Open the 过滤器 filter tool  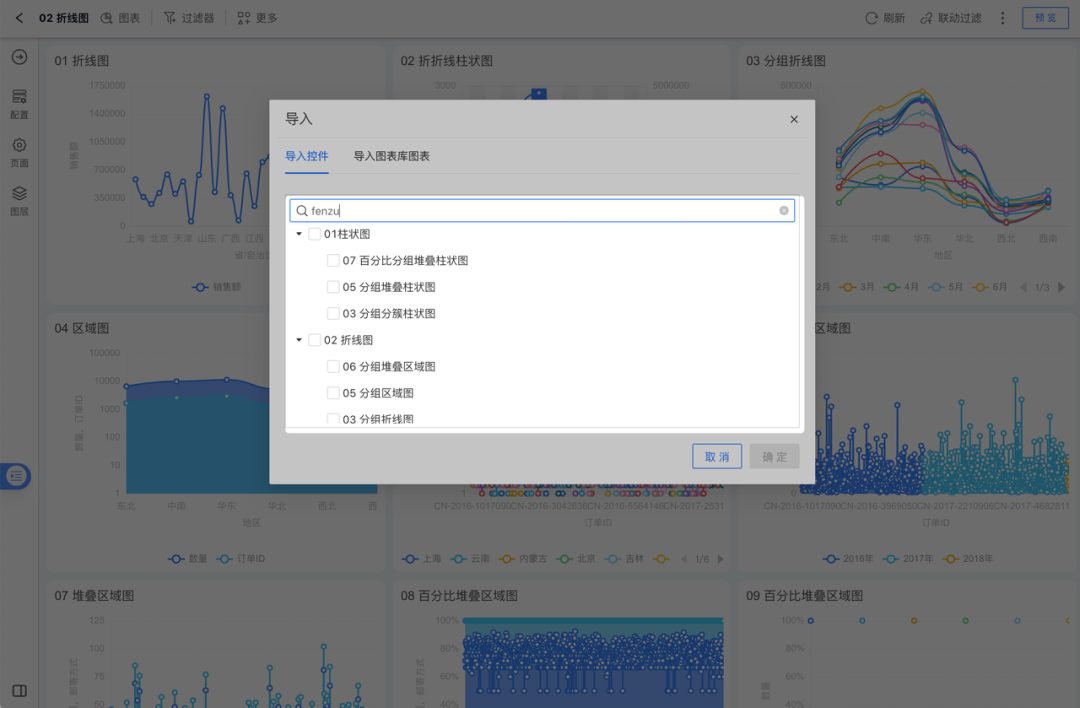(188, 17)
